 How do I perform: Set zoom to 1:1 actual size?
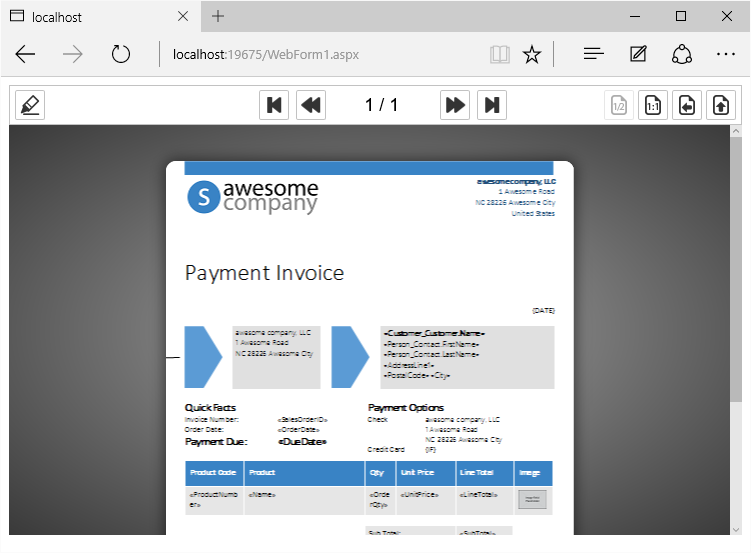click(x=653, y=105)
